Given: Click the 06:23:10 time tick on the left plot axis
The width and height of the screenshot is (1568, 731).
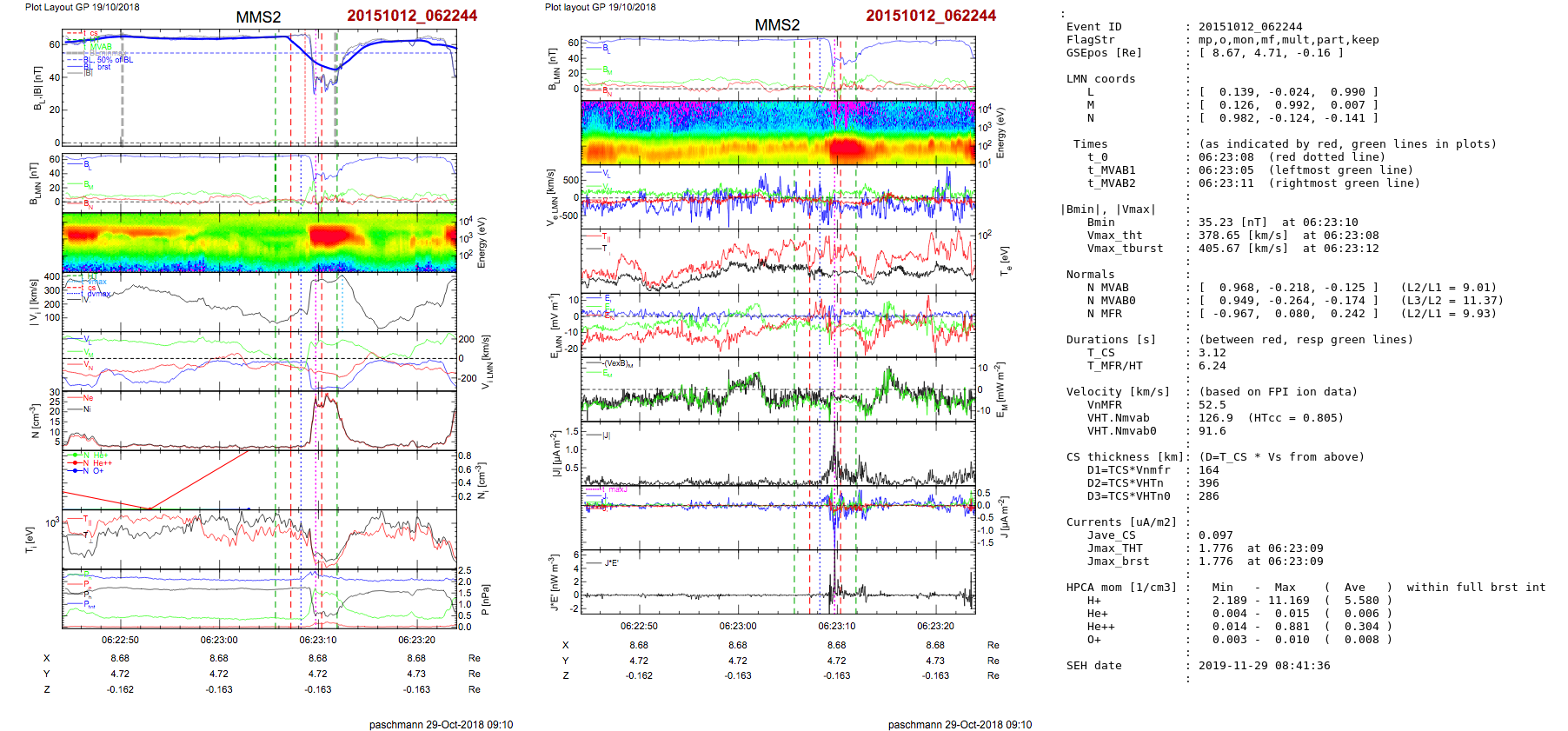Looking at the screenshot, I should [x=318, y=640].
